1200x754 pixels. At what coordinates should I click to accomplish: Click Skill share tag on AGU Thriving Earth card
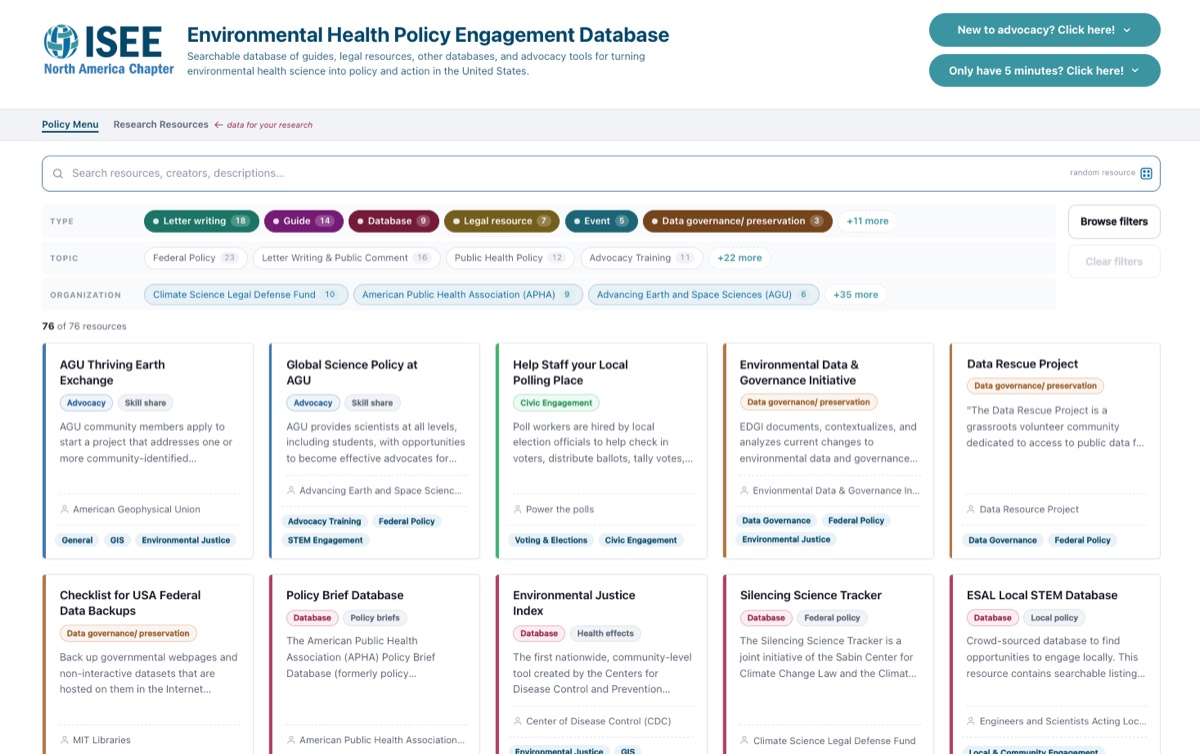[x=145, y=403]
